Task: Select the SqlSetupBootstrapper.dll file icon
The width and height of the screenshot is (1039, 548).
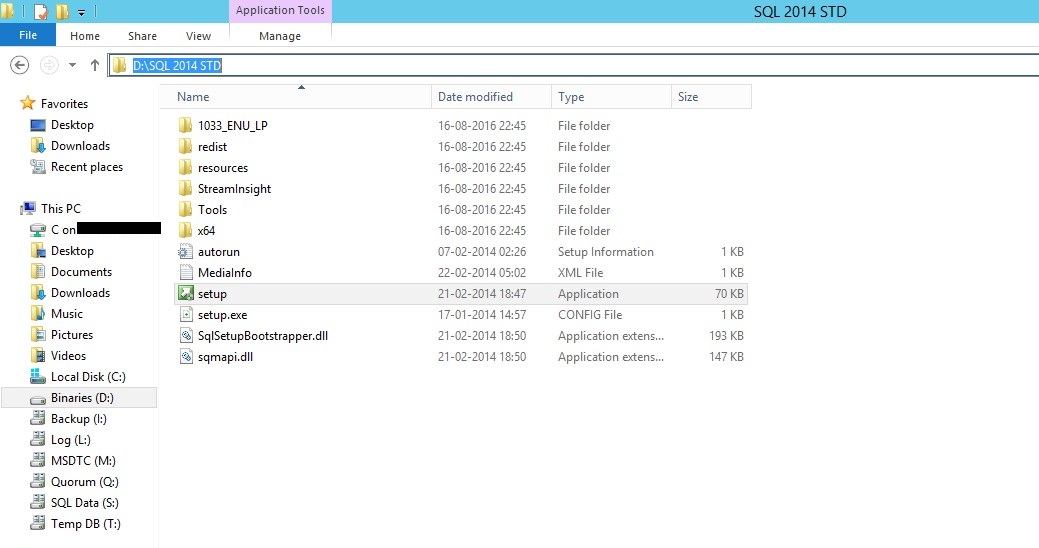Action: point(186,336)
